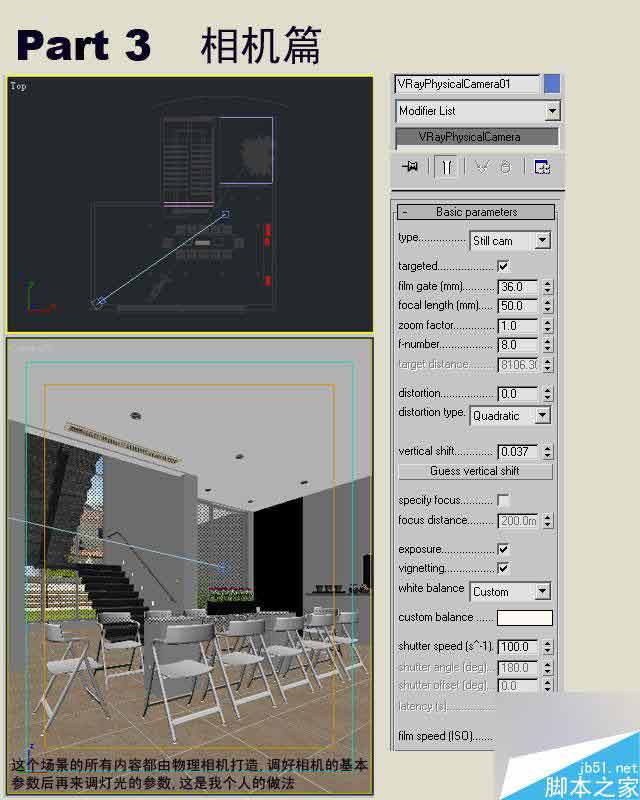Image resolution: width=640 pixels, height=800 pixels.
Task: Click the zoom factor value field
Action: point(518,326)
